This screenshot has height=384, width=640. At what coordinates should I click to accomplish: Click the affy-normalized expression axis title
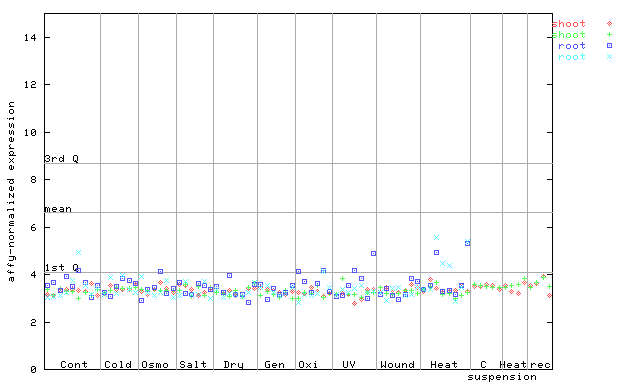[x=11, y=191]
